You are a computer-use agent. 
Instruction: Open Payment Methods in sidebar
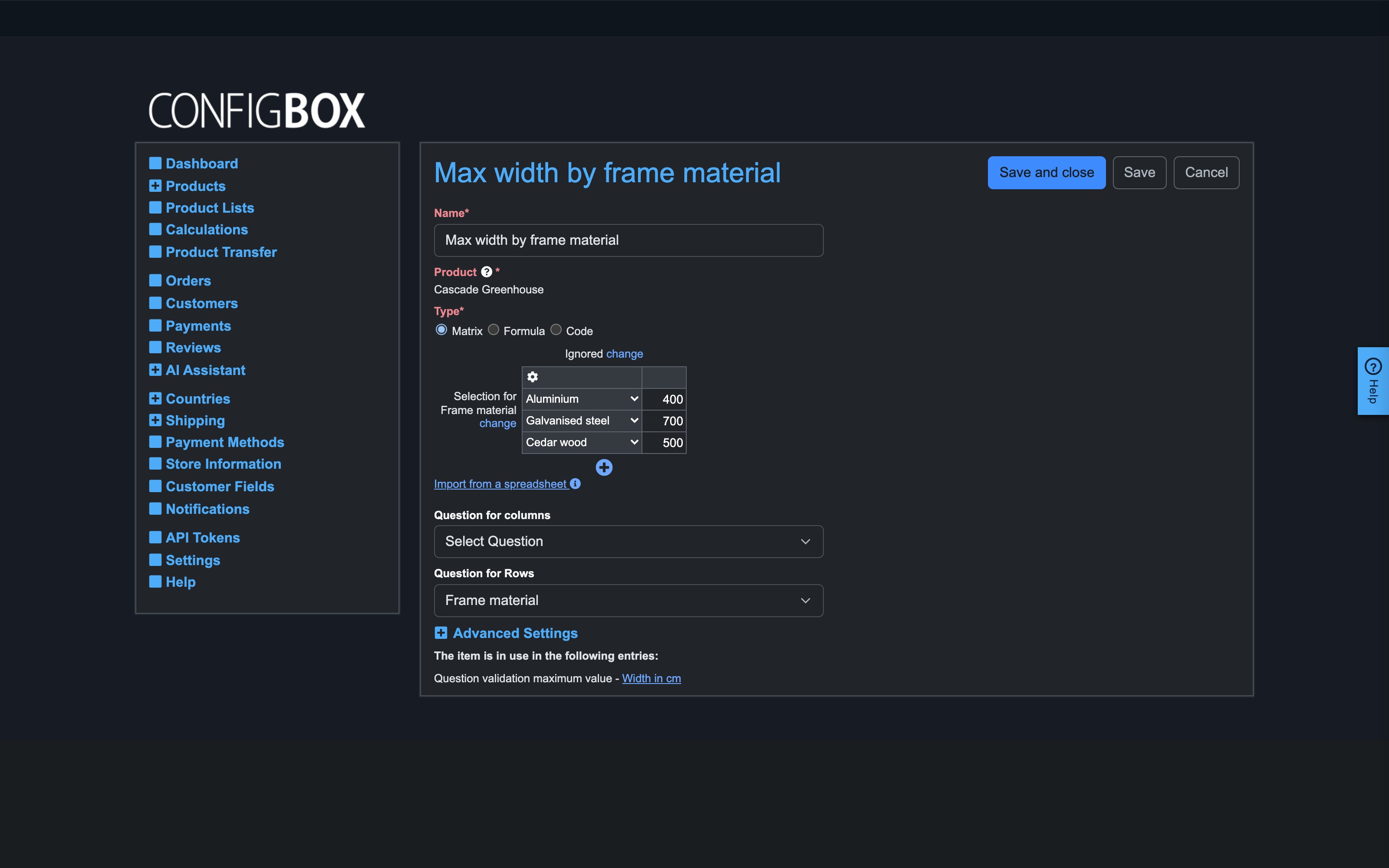(x=224, y=442)
